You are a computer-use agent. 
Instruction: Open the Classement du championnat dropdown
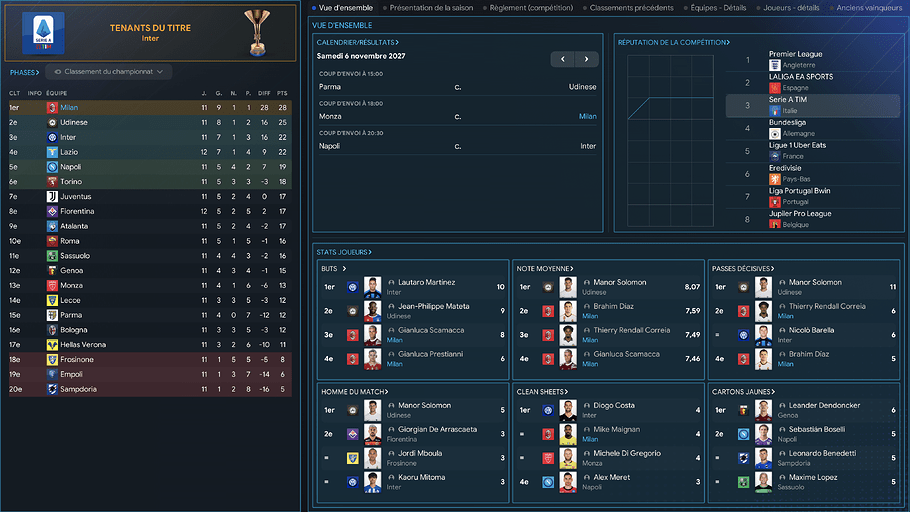109,72
